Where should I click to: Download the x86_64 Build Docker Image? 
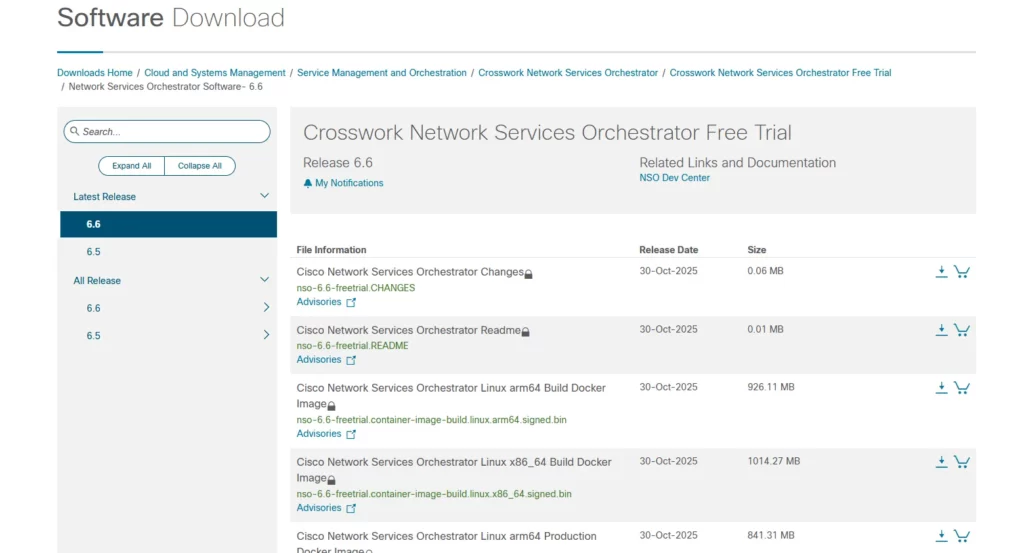[x=941, y=462]
